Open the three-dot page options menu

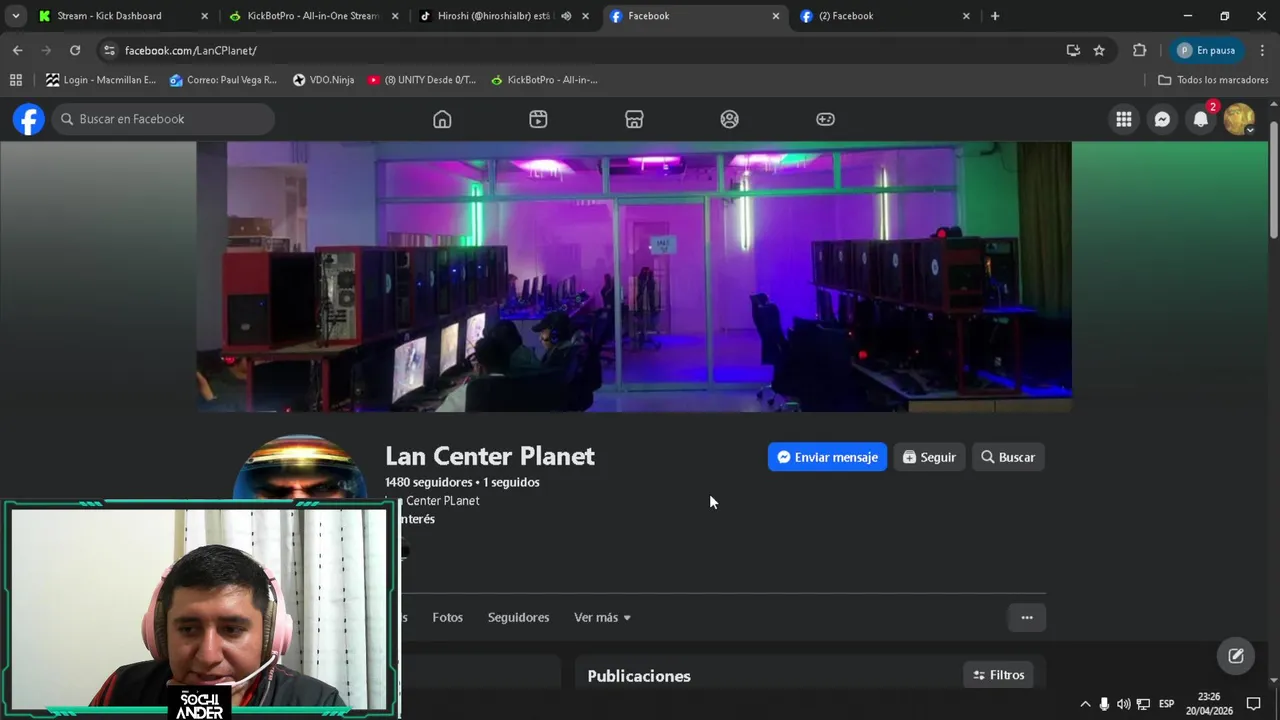click(x=1027, y=617)
